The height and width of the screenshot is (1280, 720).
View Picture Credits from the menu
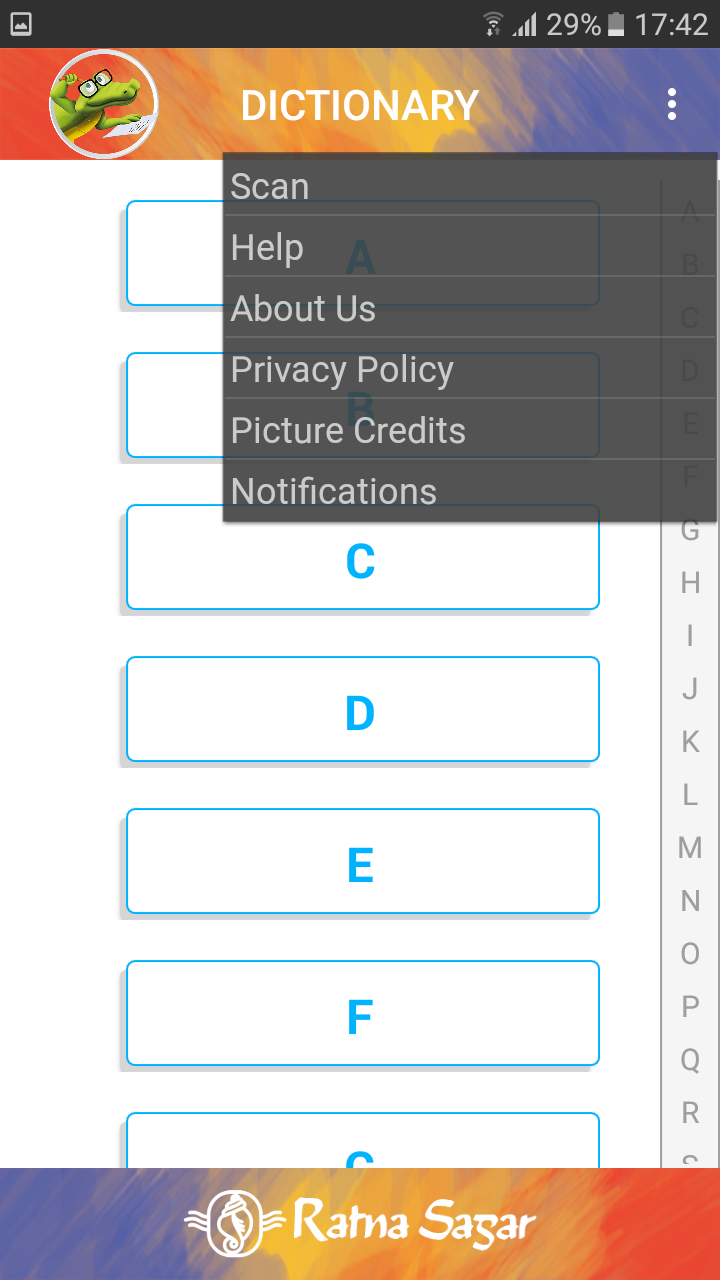[x=470, y=430]
